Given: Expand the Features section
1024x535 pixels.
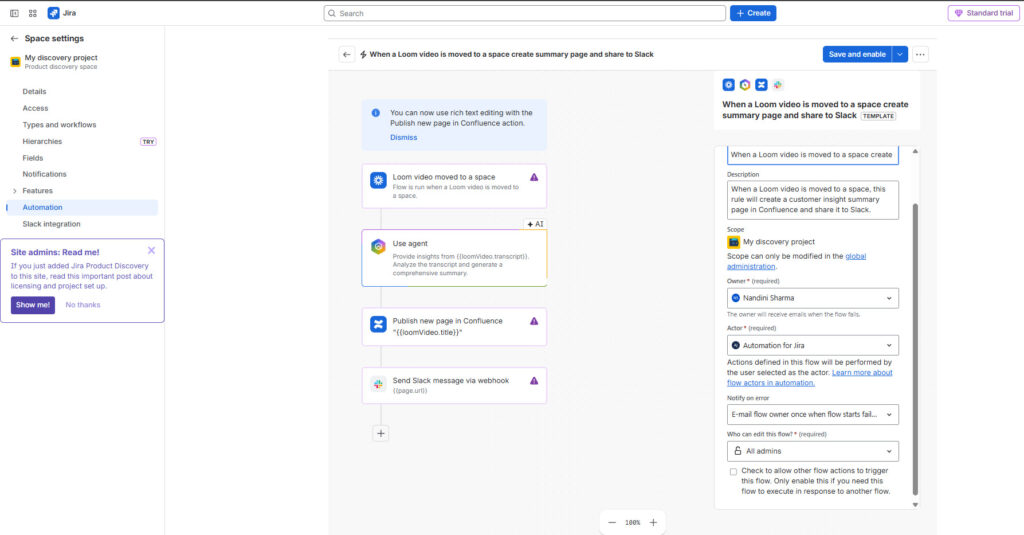Looking at the screenshot, I should [14, 191].
